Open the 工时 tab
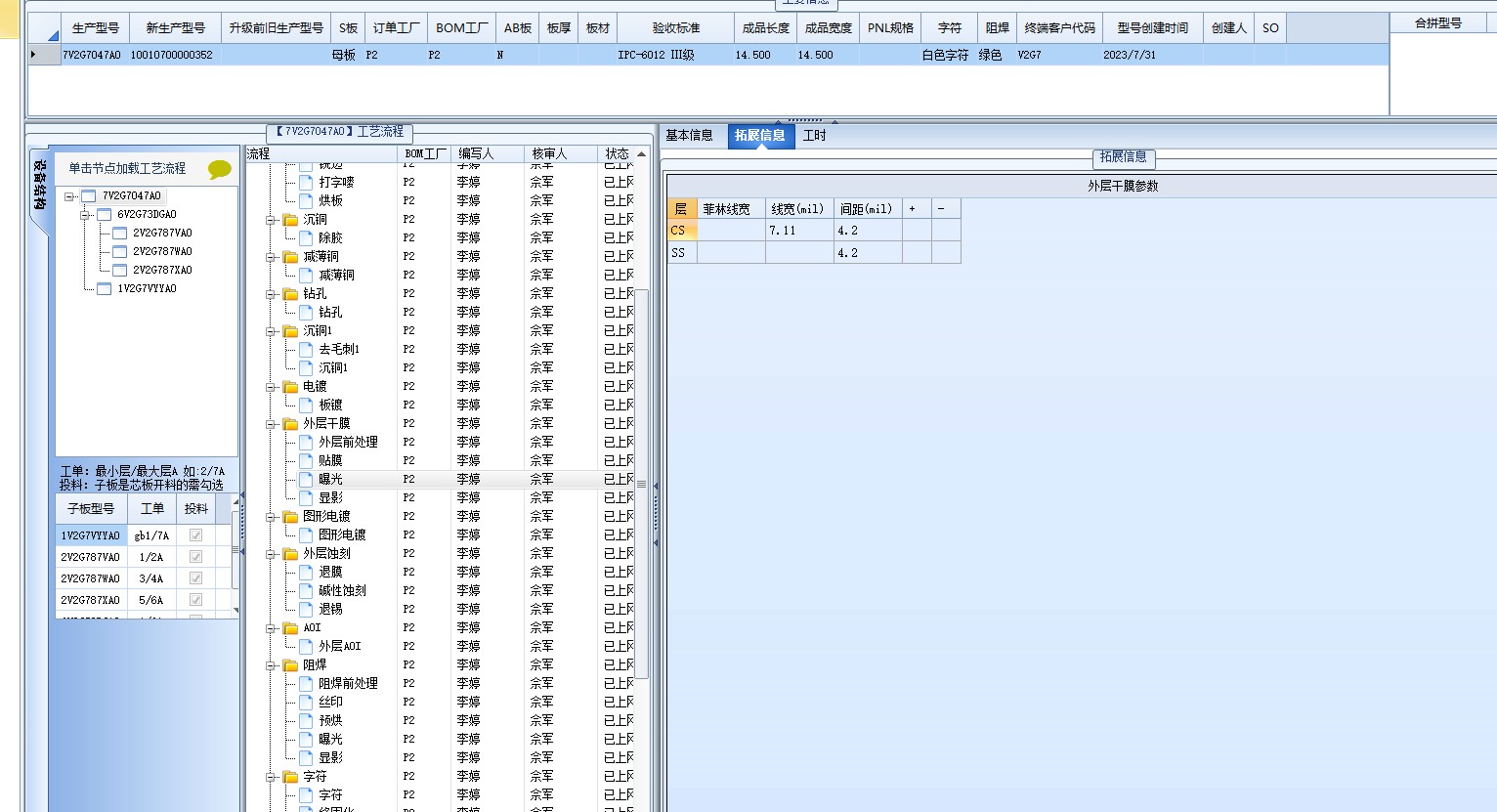Image resolution: width=1497 pixels, height=812 pixels. click(814, 136)
